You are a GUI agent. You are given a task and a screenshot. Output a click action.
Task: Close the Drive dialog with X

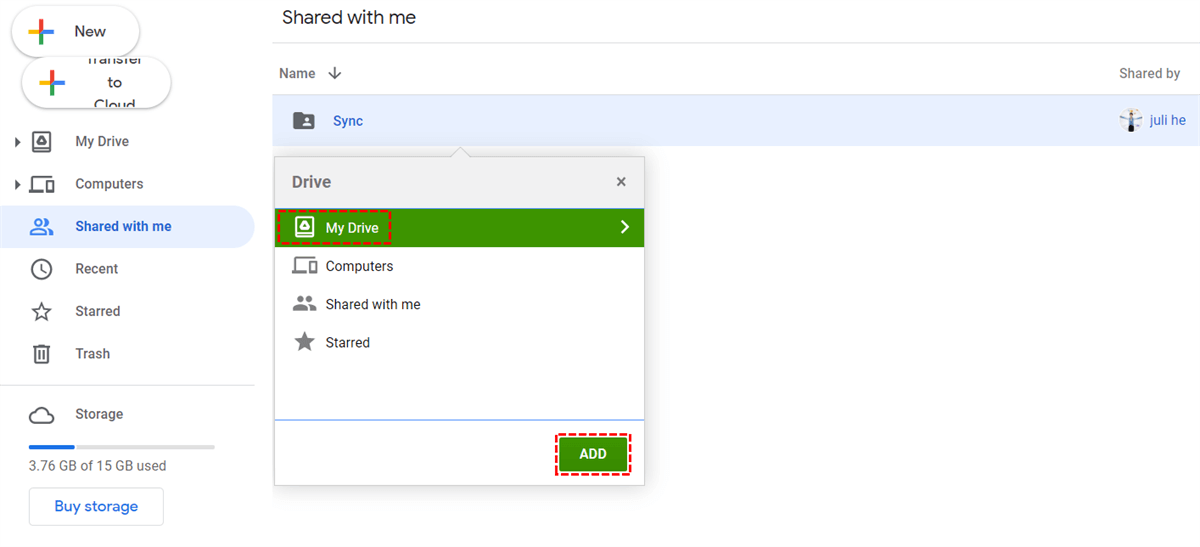point(621,182)
